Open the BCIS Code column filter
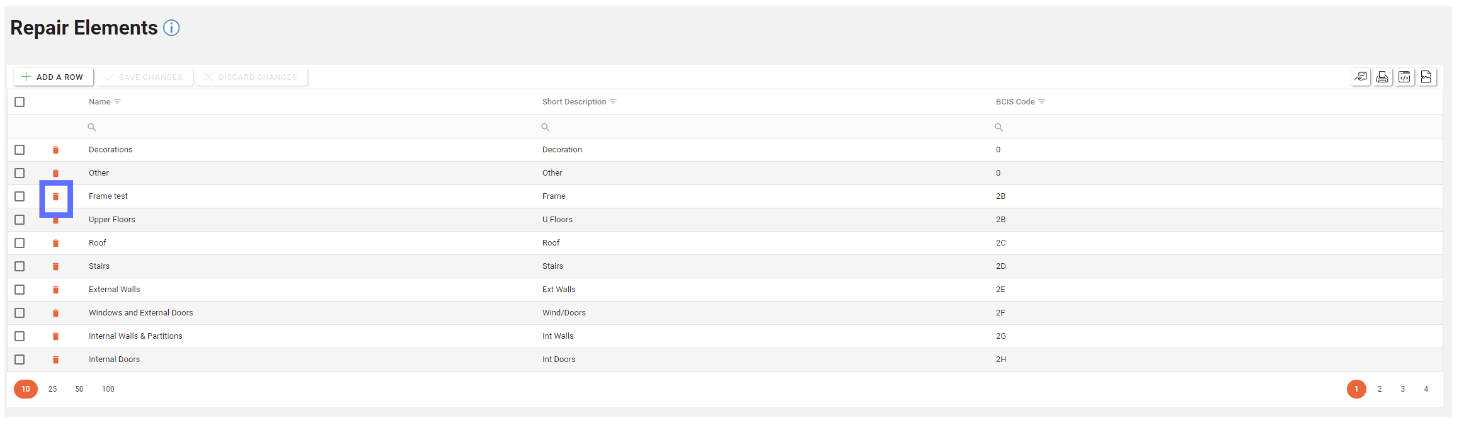The image size is (1459, 425). 1042,102
